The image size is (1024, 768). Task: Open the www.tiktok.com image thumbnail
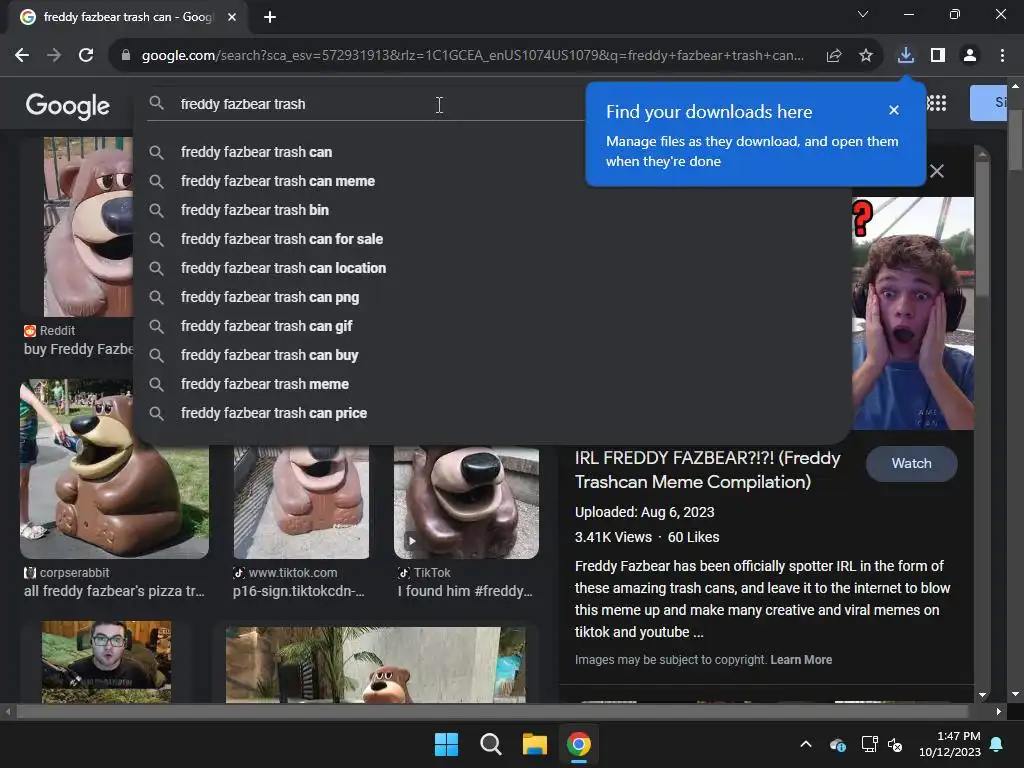coord(301,502)
